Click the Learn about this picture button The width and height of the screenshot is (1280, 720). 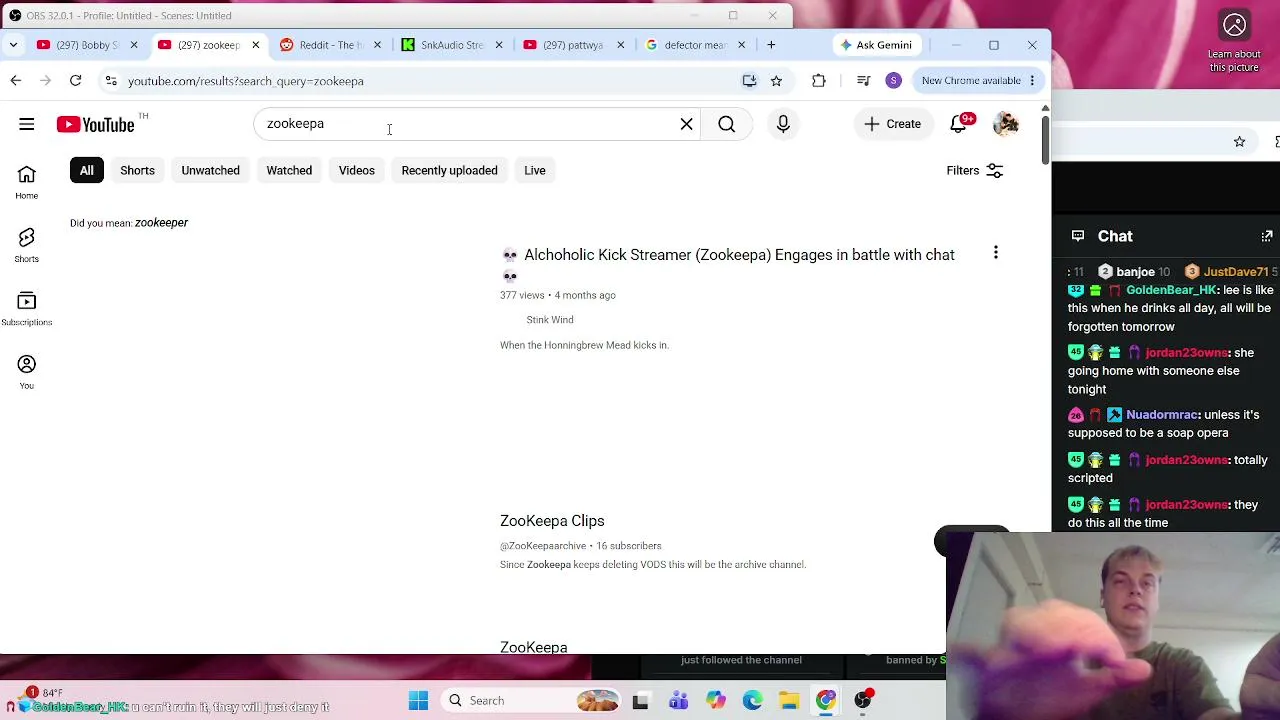coord(1234,42)
